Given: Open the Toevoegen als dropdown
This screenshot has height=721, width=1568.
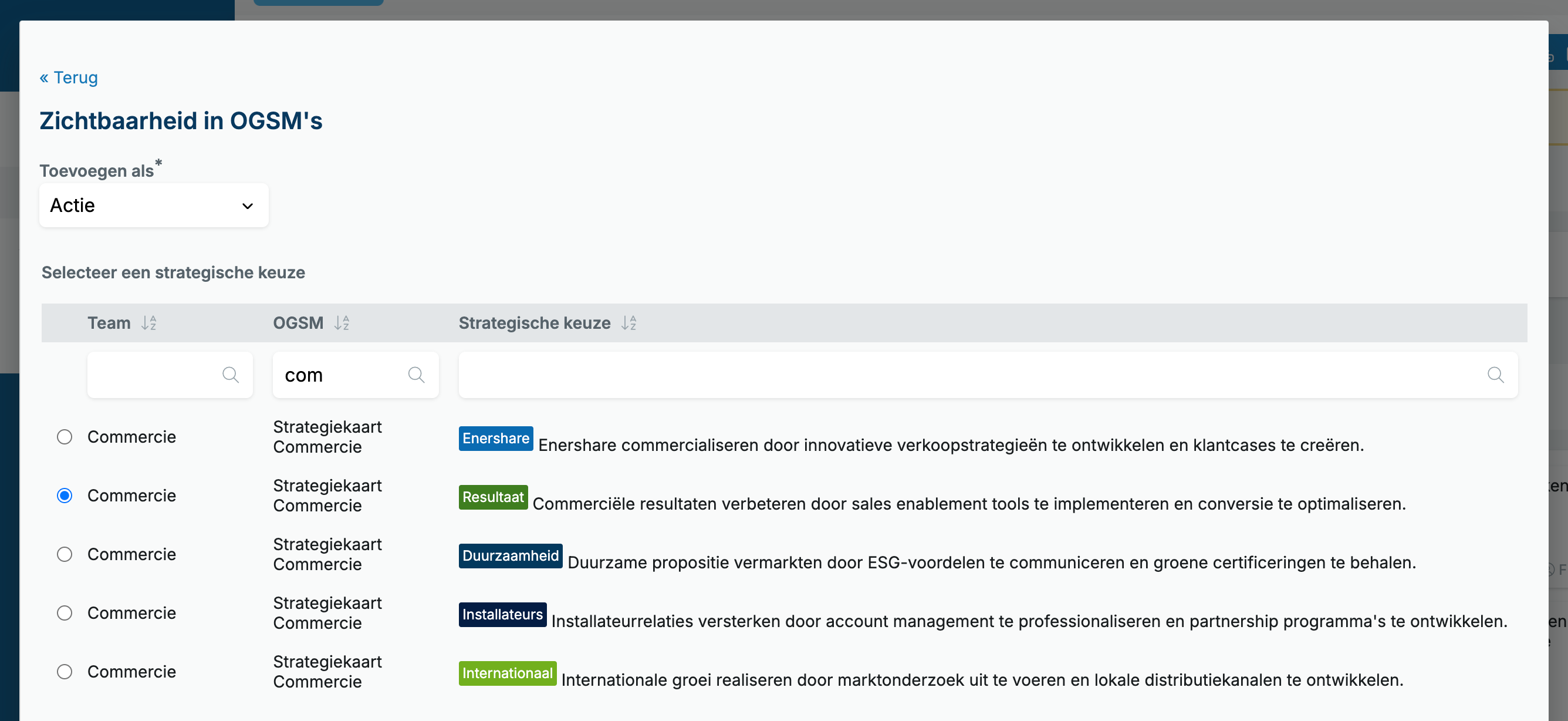Looking at the screenshot, I should click(x=154, y=205).
